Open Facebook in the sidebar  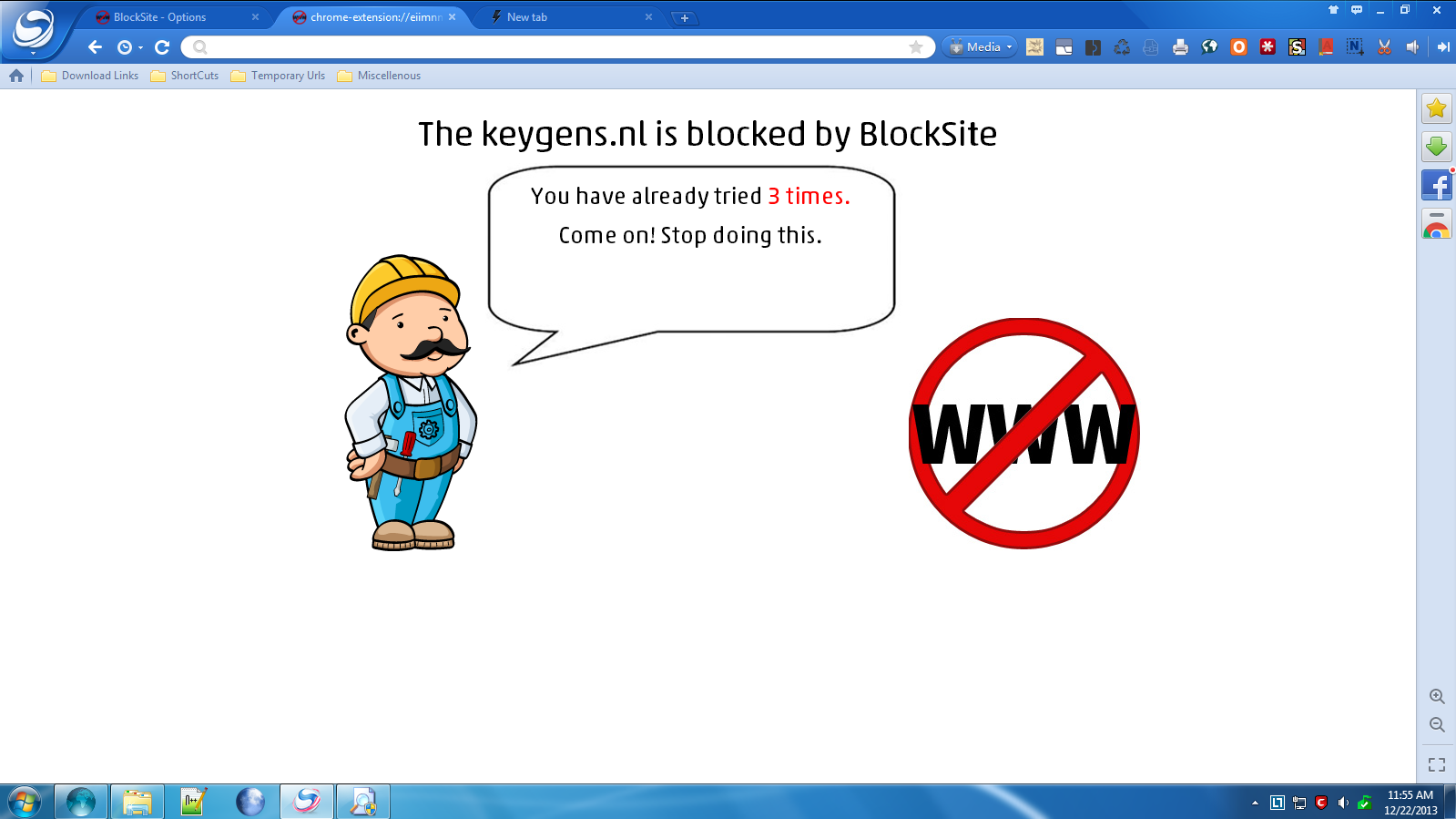pyautogui.click(x=1436, y=185)
